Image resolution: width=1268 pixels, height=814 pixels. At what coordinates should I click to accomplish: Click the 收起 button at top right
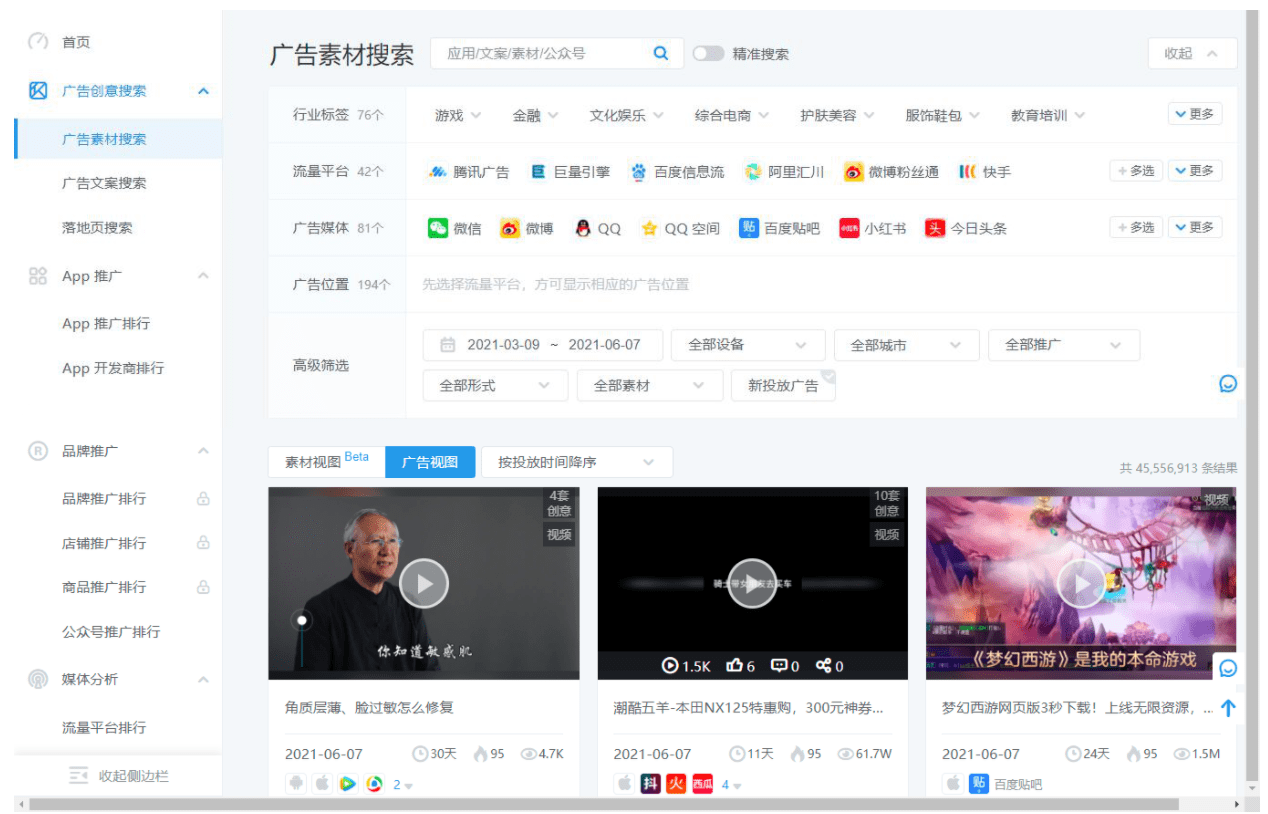[1192, 53]
